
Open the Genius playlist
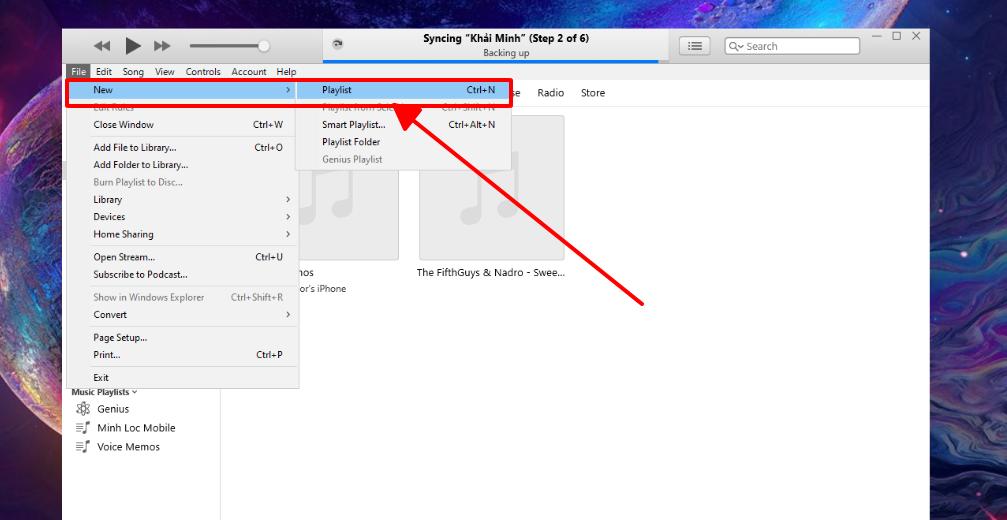coord(113,409)
